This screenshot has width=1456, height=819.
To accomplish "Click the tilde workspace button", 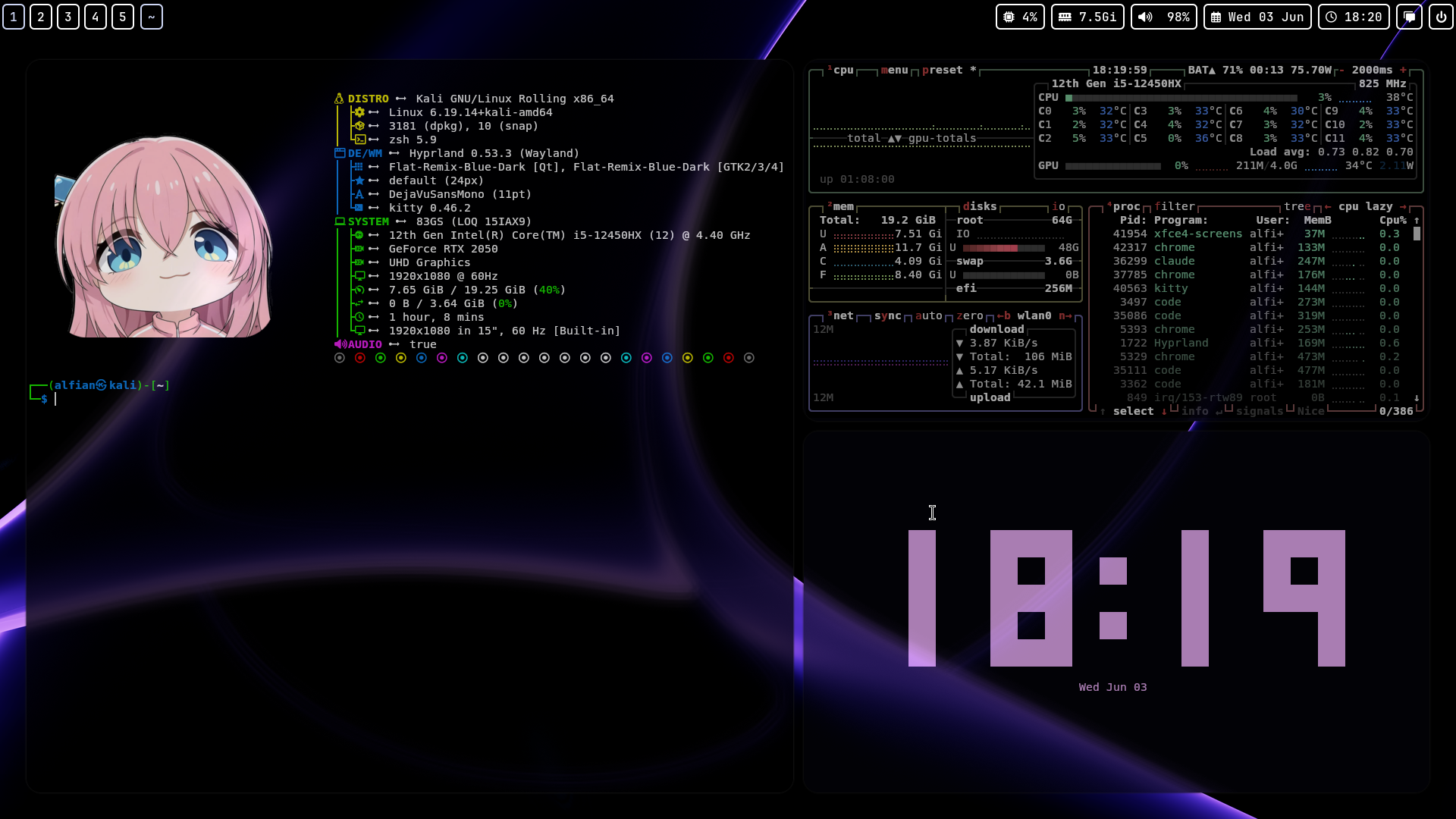I will [152, 17].
